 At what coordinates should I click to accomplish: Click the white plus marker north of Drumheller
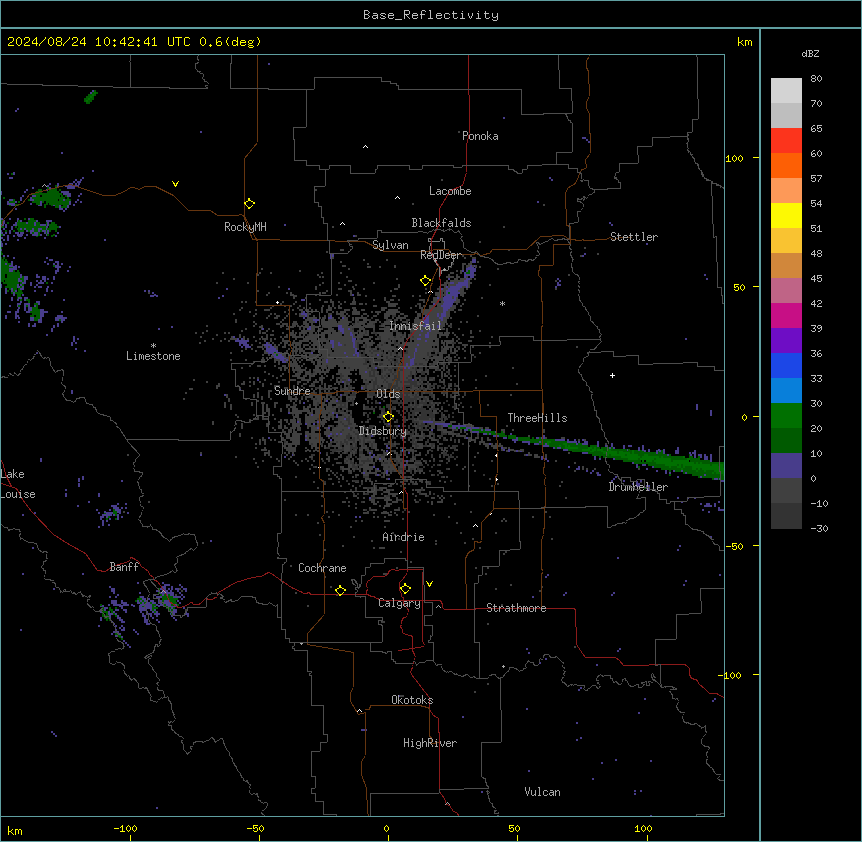pyautogui.click(x=612, y=375)
